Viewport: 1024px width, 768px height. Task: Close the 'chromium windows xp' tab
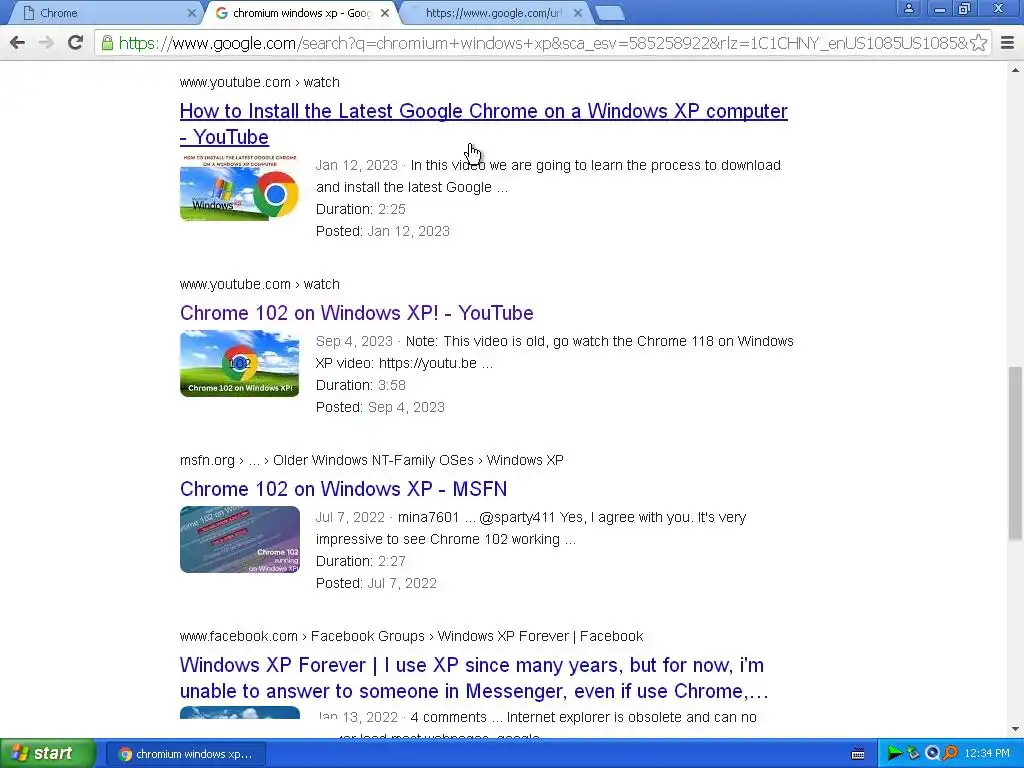385,13
